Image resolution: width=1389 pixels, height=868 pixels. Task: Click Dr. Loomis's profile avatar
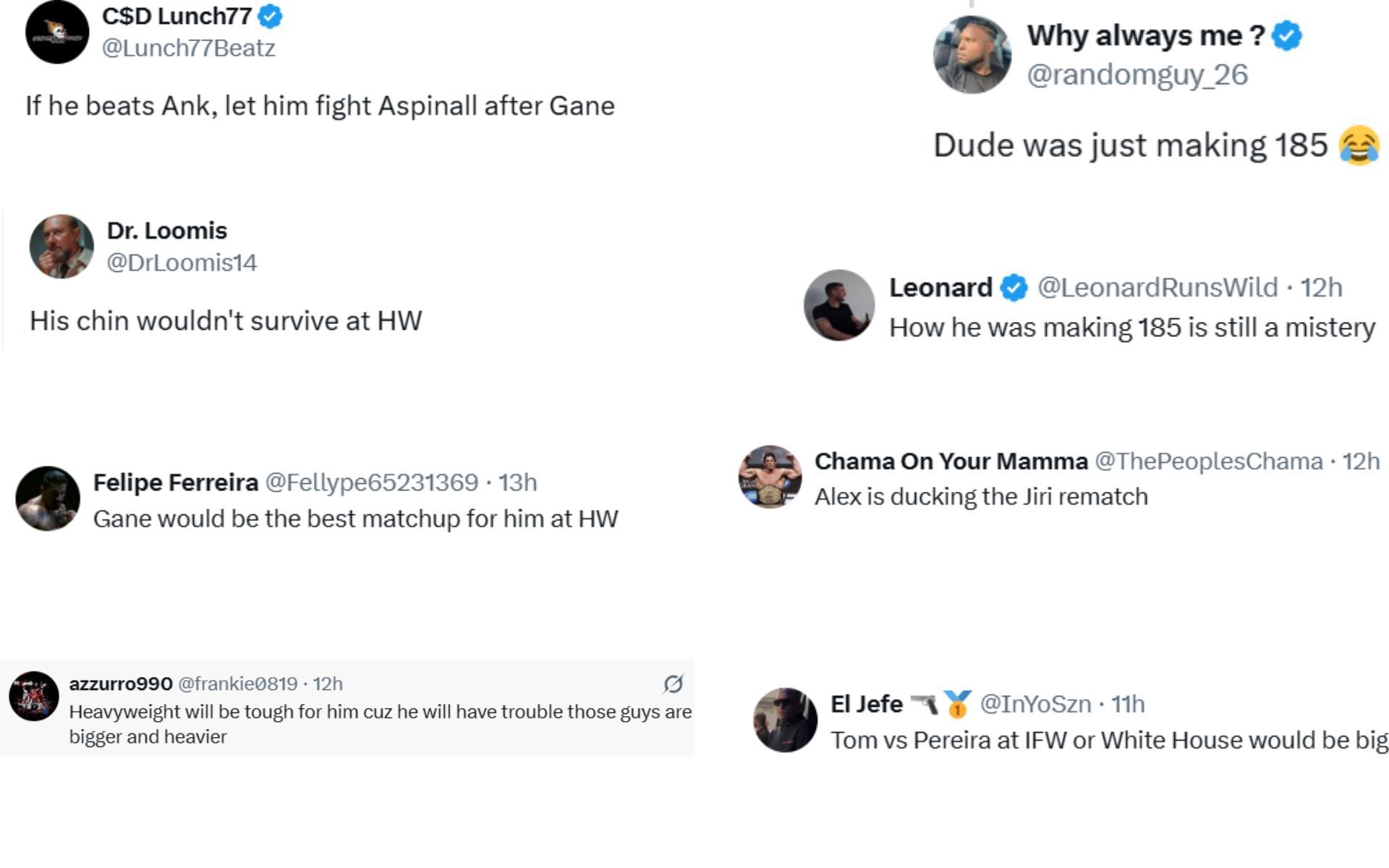pyautogui.click(x=61, y=247)
